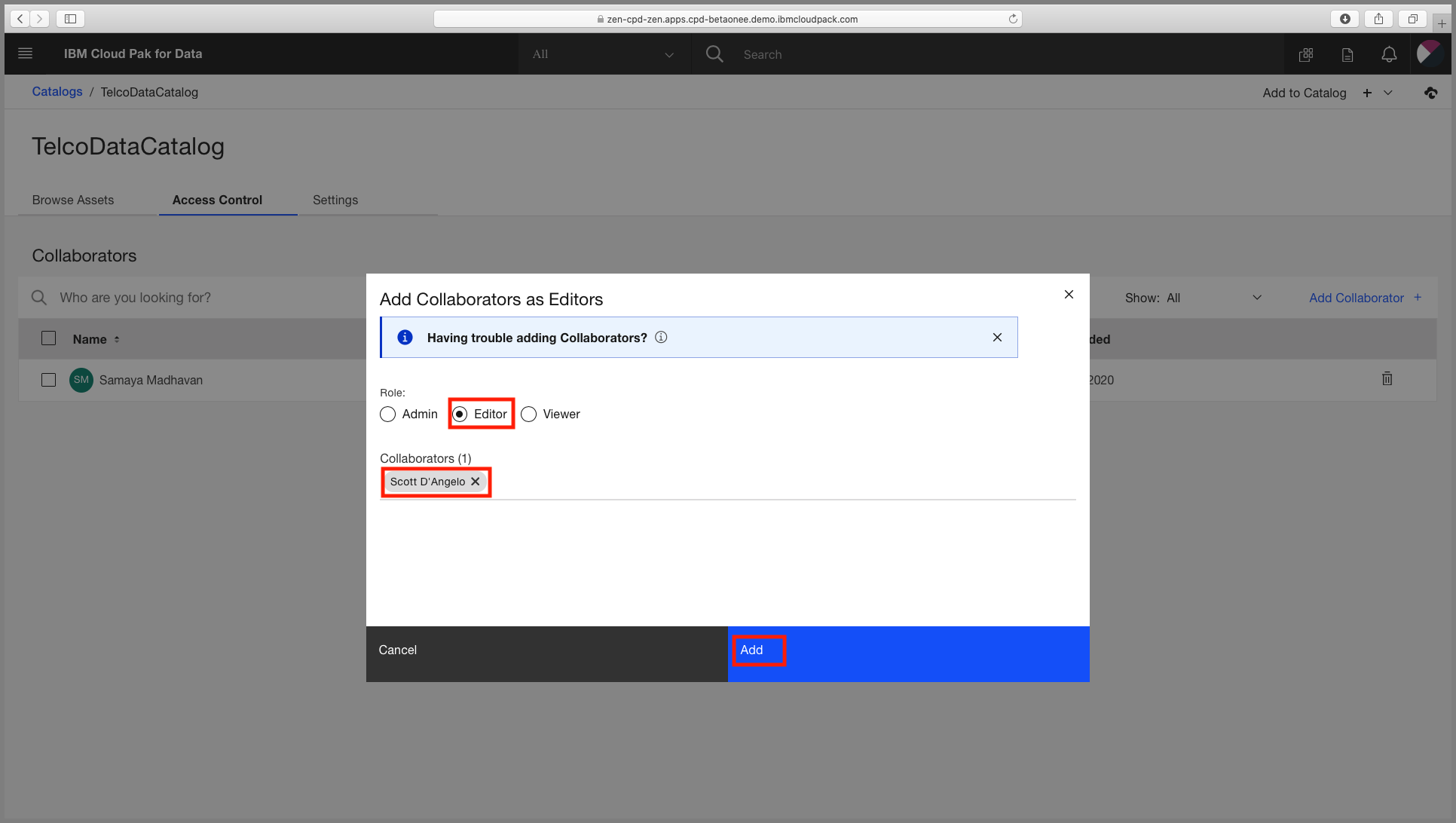The width and height of the screenshot is (1456, 823).
Task: View notifications via bell icon
Action: coord(1389,54)
